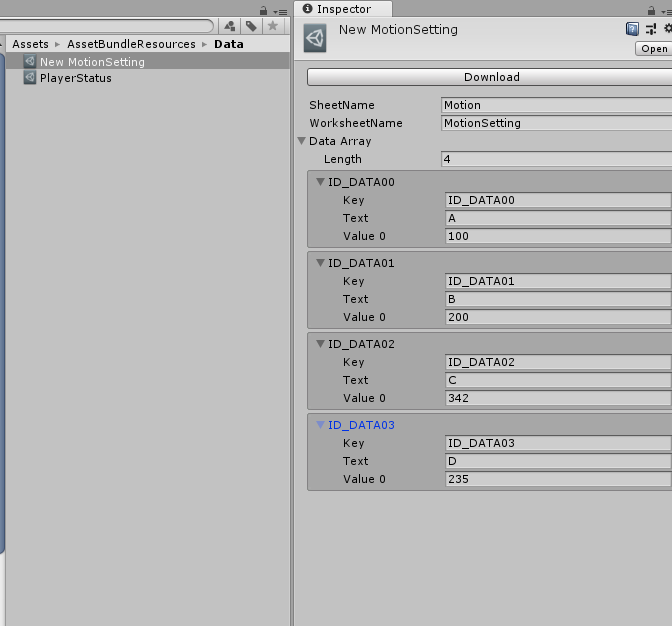Click the Inspector preset sliders icon

tap(651, 29)
